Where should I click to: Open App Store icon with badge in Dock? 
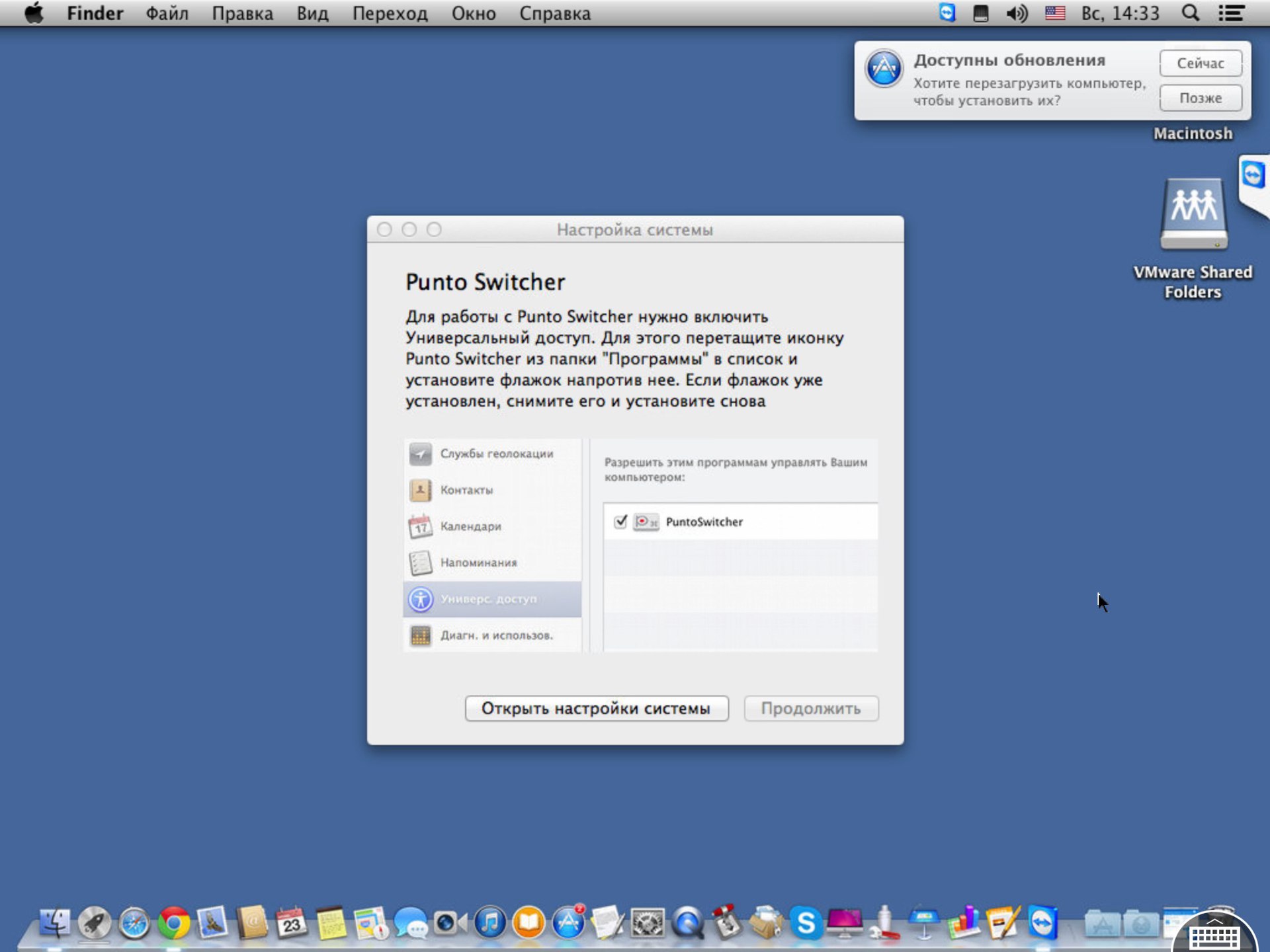568,922
